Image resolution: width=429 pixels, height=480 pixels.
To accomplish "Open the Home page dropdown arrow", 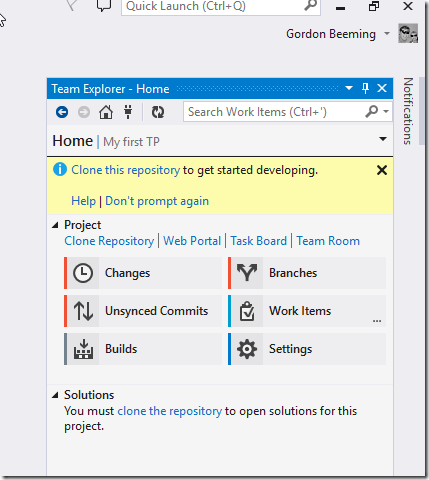I will coord(383,139).
